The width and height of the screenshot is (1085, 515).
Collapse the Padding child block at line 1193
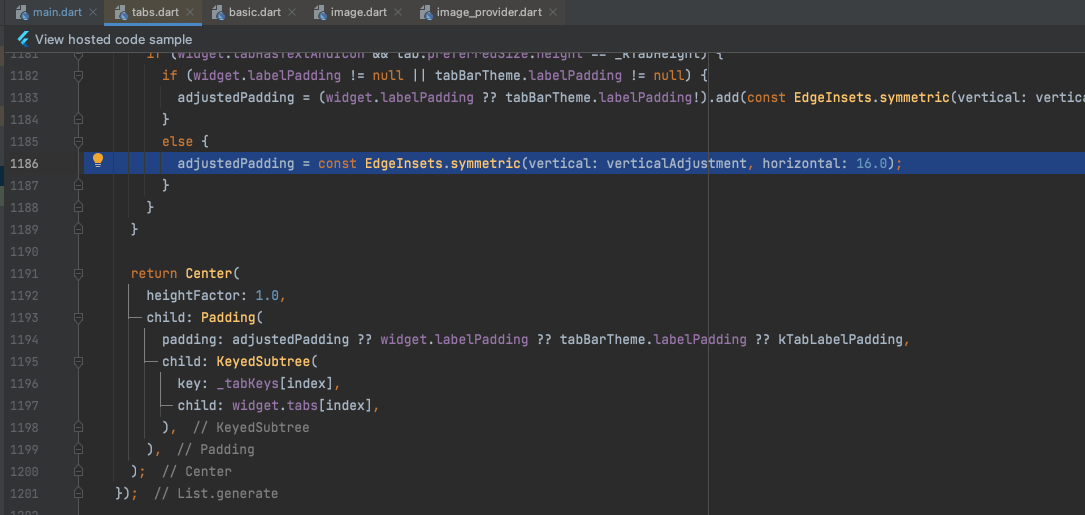[78, 318]
